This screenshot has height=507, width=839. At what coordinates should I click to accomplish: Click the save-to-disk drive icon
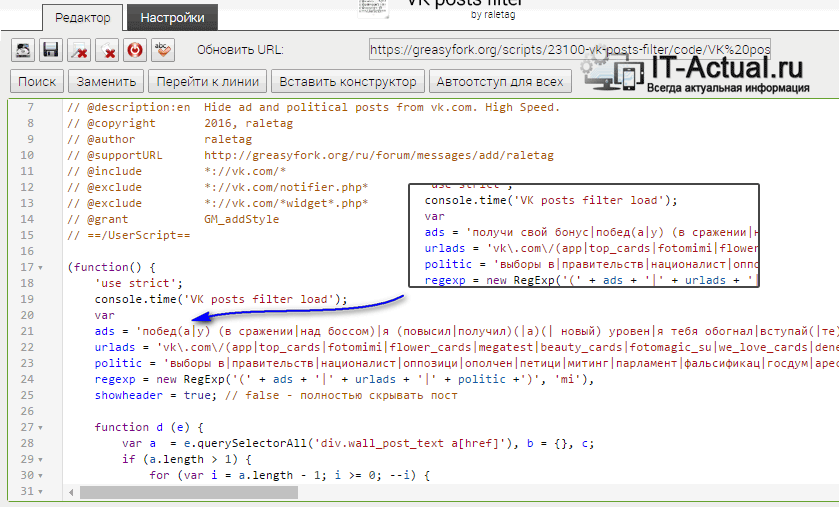(x=23, y=50)
